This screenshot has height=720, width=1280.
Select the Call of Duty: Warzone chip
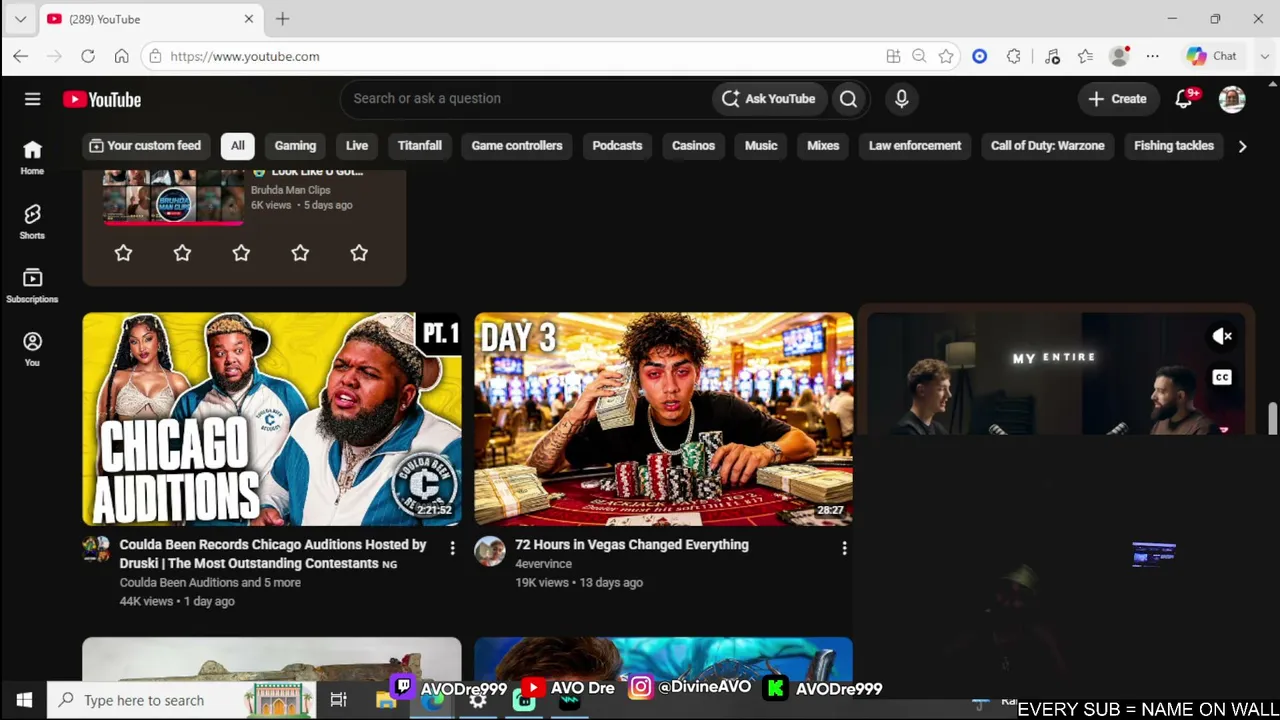click(1048, 146)
